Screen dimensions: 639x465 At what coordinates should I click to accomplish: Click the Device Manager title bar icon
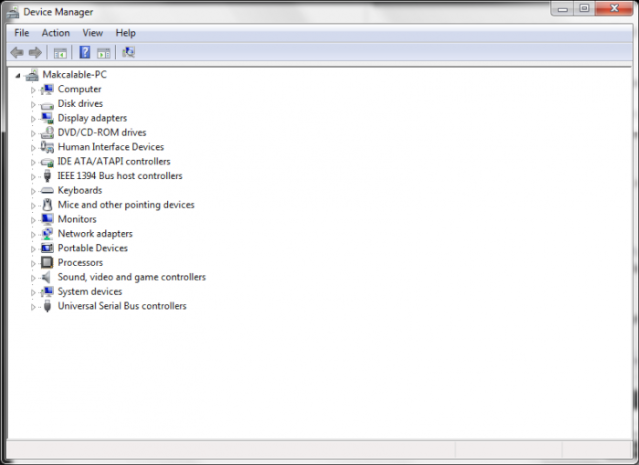13,12
